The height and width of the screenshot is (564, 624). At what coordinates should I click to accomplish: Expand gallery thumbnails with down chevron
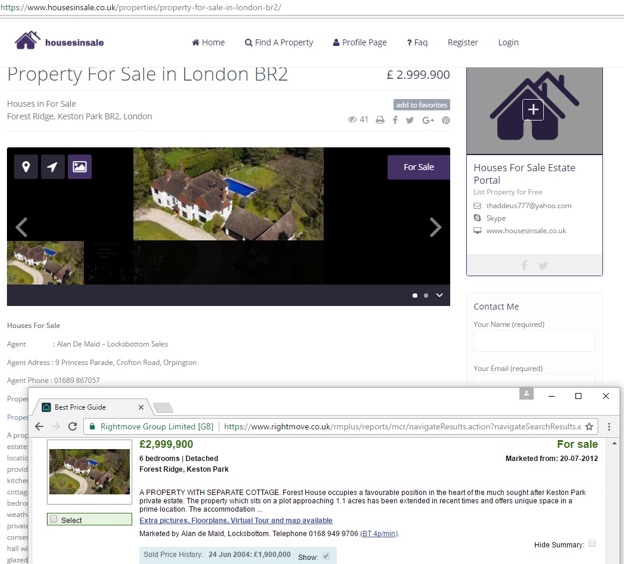coord(439,296)
